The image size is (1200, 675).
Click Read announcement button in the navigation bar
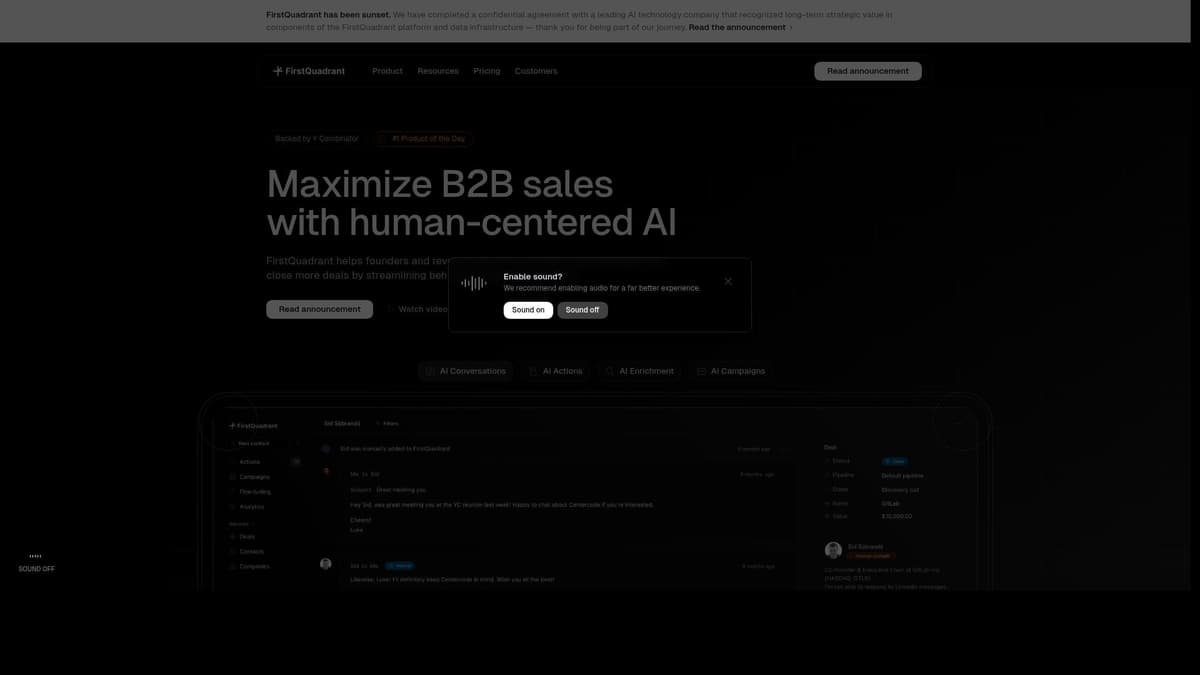(x=868, y=71)
